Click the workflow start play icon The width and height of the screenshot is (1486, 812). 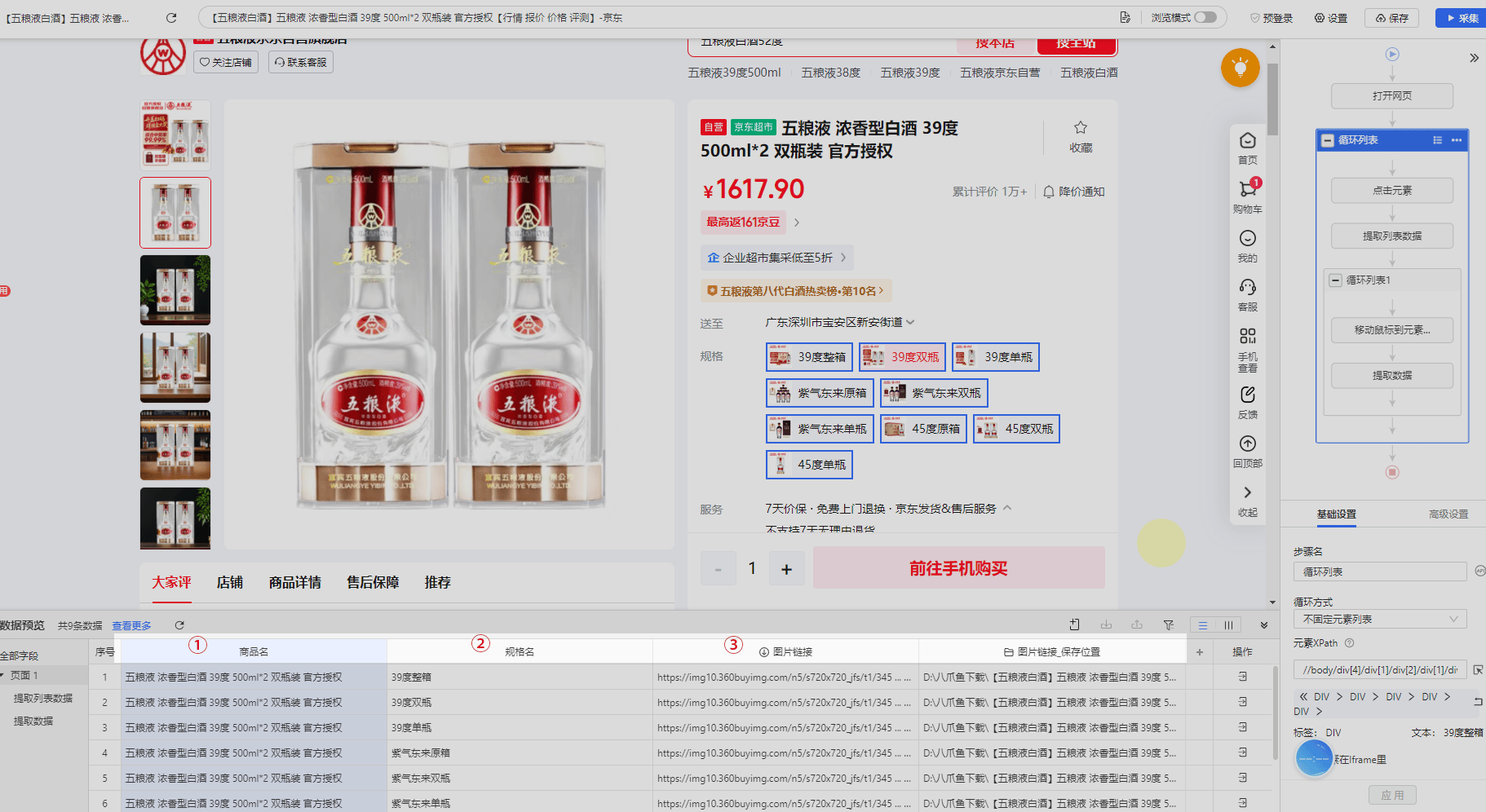[1392, 54]
